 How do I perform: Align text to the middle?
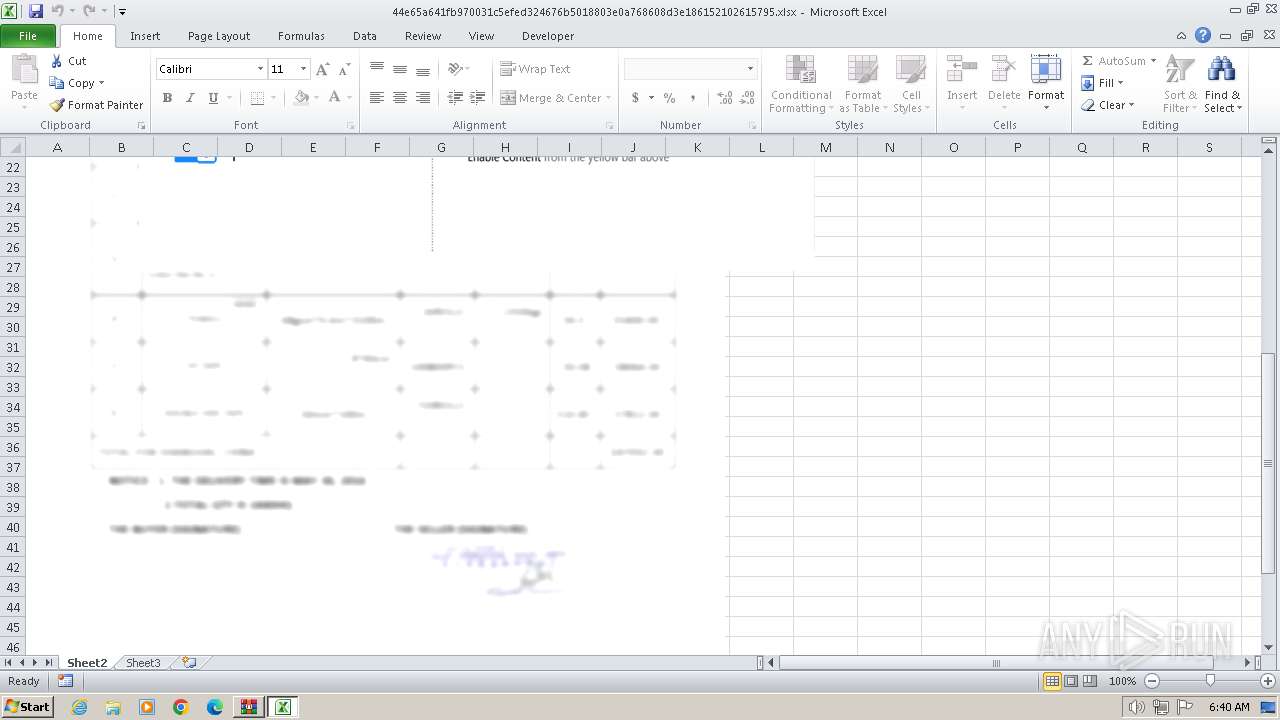tap(400, 69)
